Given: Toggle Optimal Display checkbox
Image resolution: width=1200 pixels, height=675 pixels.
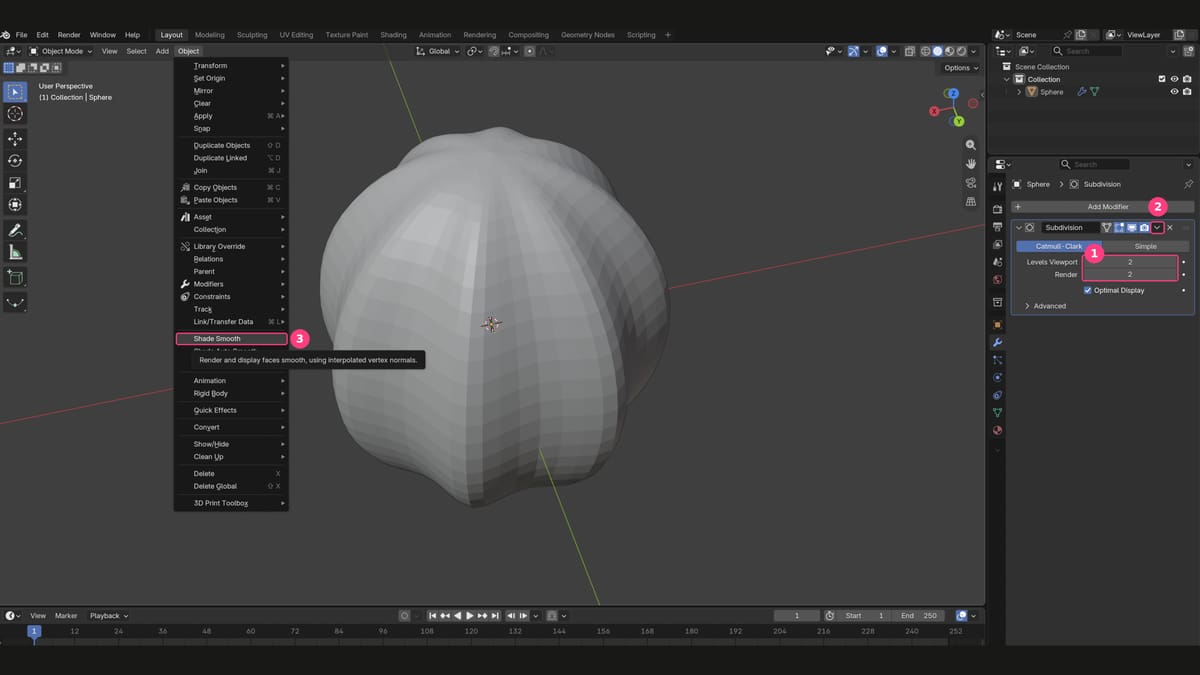Looking at the screenshot, I should [x=1088, y=290].
